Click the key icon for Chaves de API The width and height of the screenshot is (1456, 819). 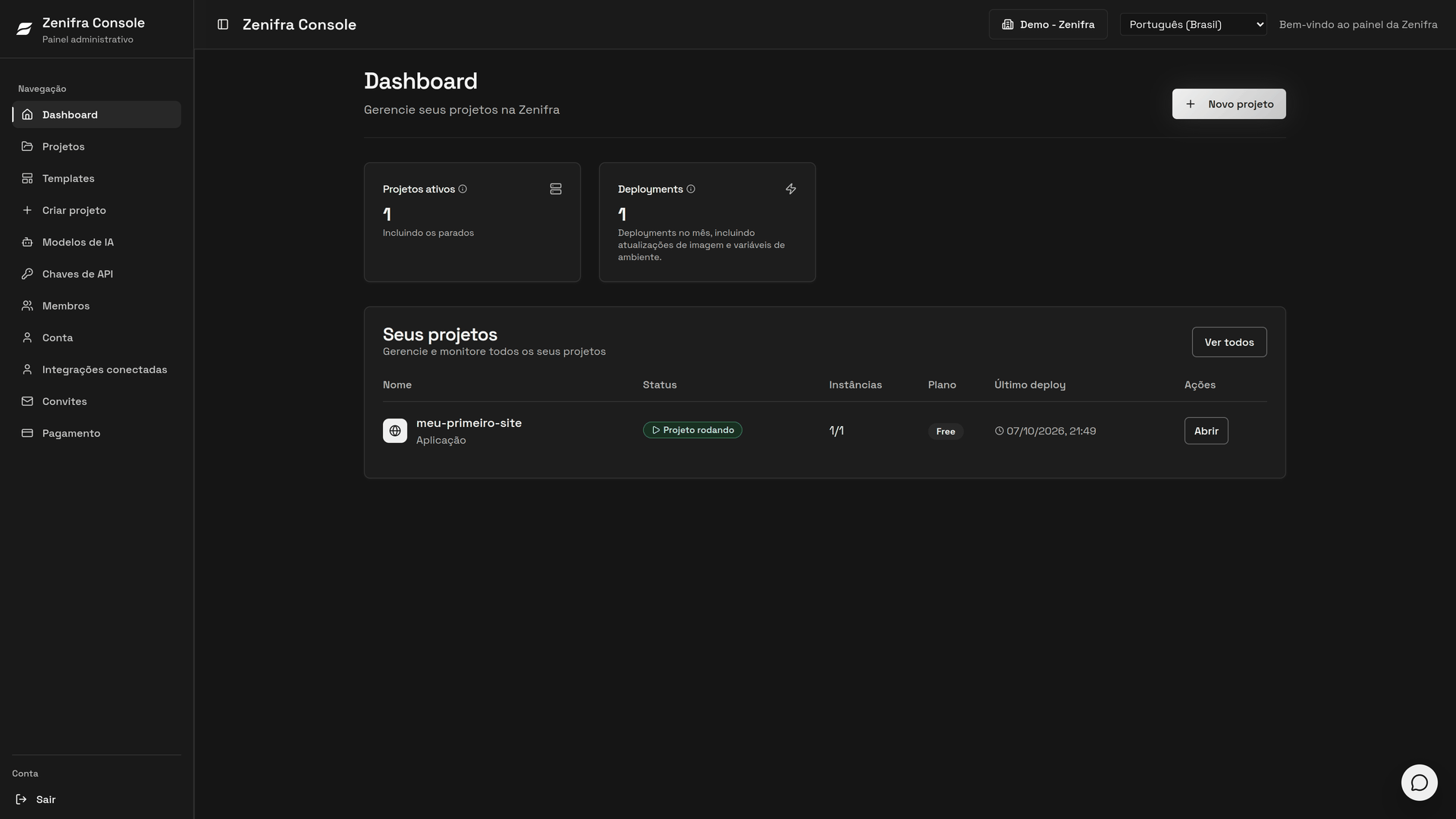click(x=27, y=274)
